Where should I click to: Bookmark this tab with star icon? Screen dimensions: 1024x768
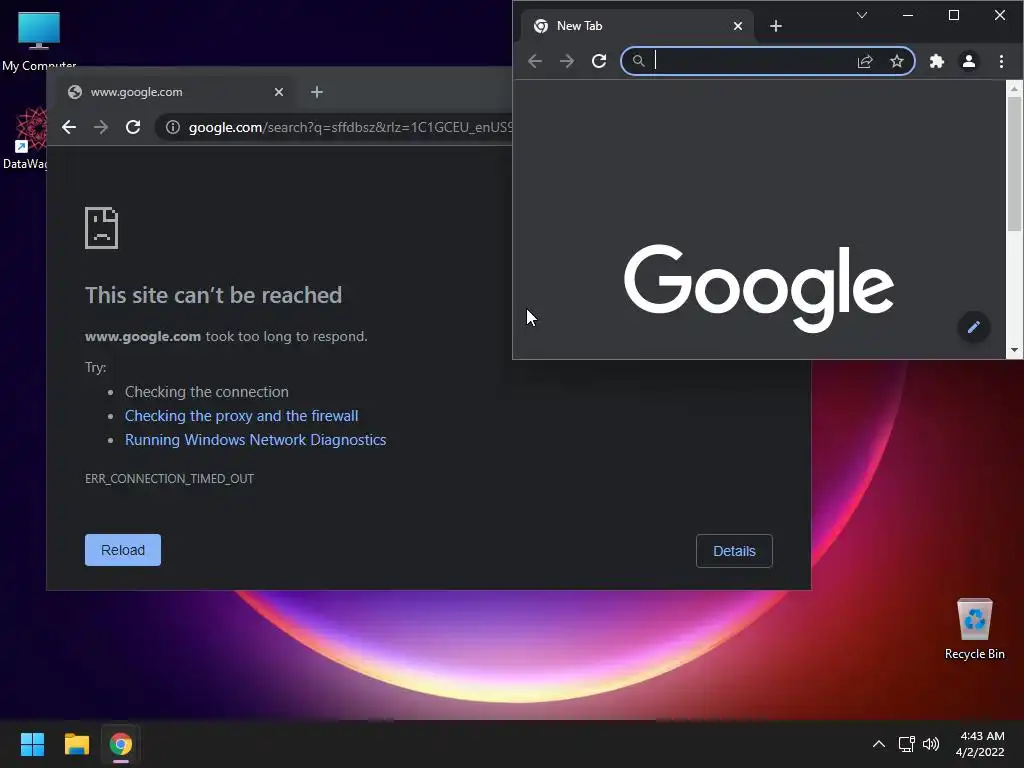click(897, 61)
